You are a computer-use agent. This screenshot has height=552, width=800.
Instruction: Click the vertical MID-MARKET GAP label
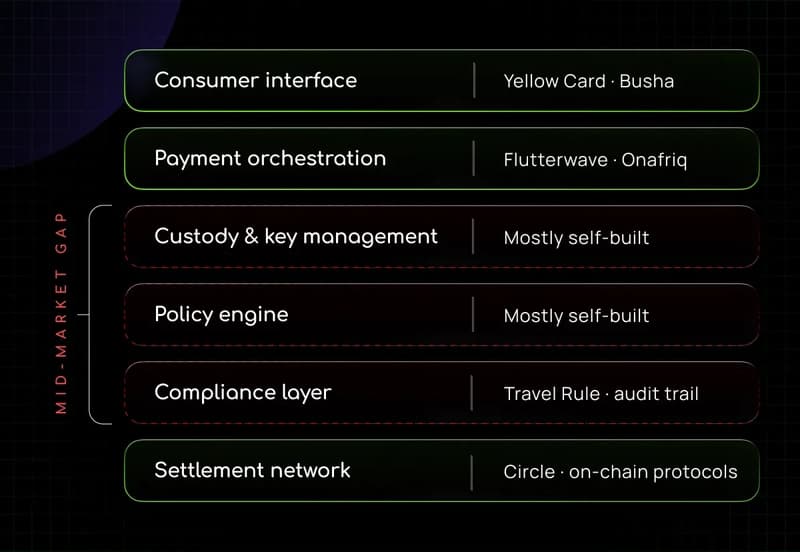pyautogui.click(x=61, y=313)
